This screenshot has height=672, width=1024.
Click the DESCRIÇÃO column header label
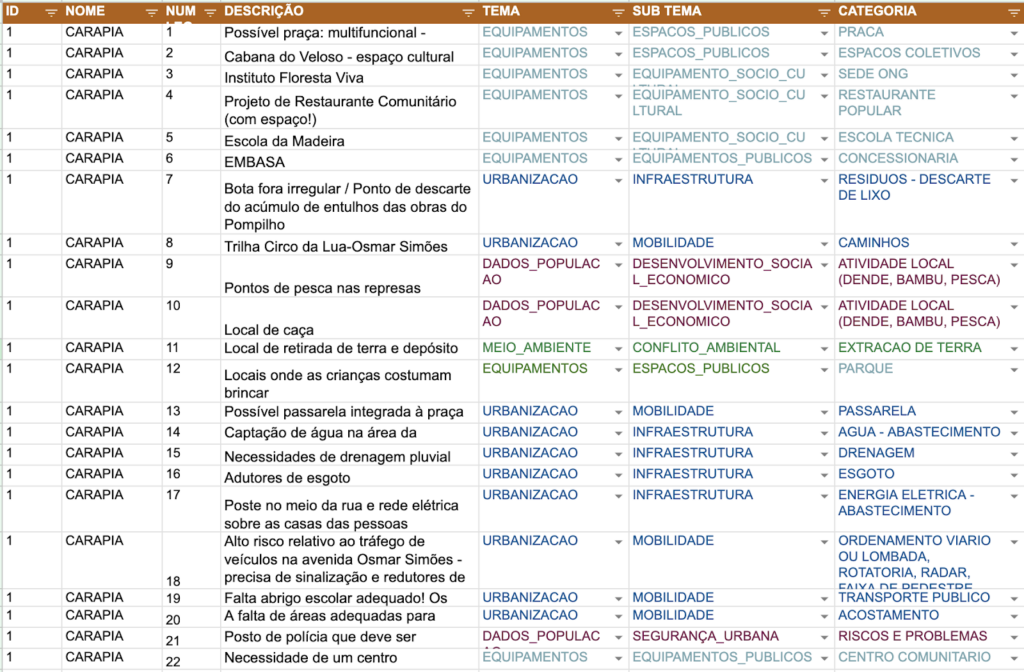pos(264,11)
